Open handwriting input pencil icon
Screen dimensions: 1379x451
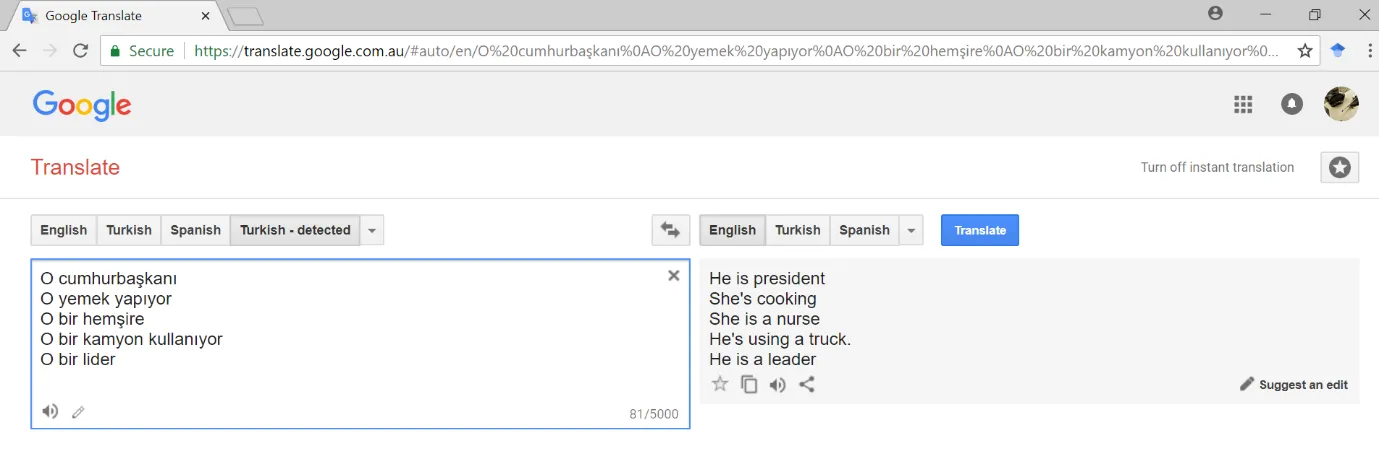[78, 412]
